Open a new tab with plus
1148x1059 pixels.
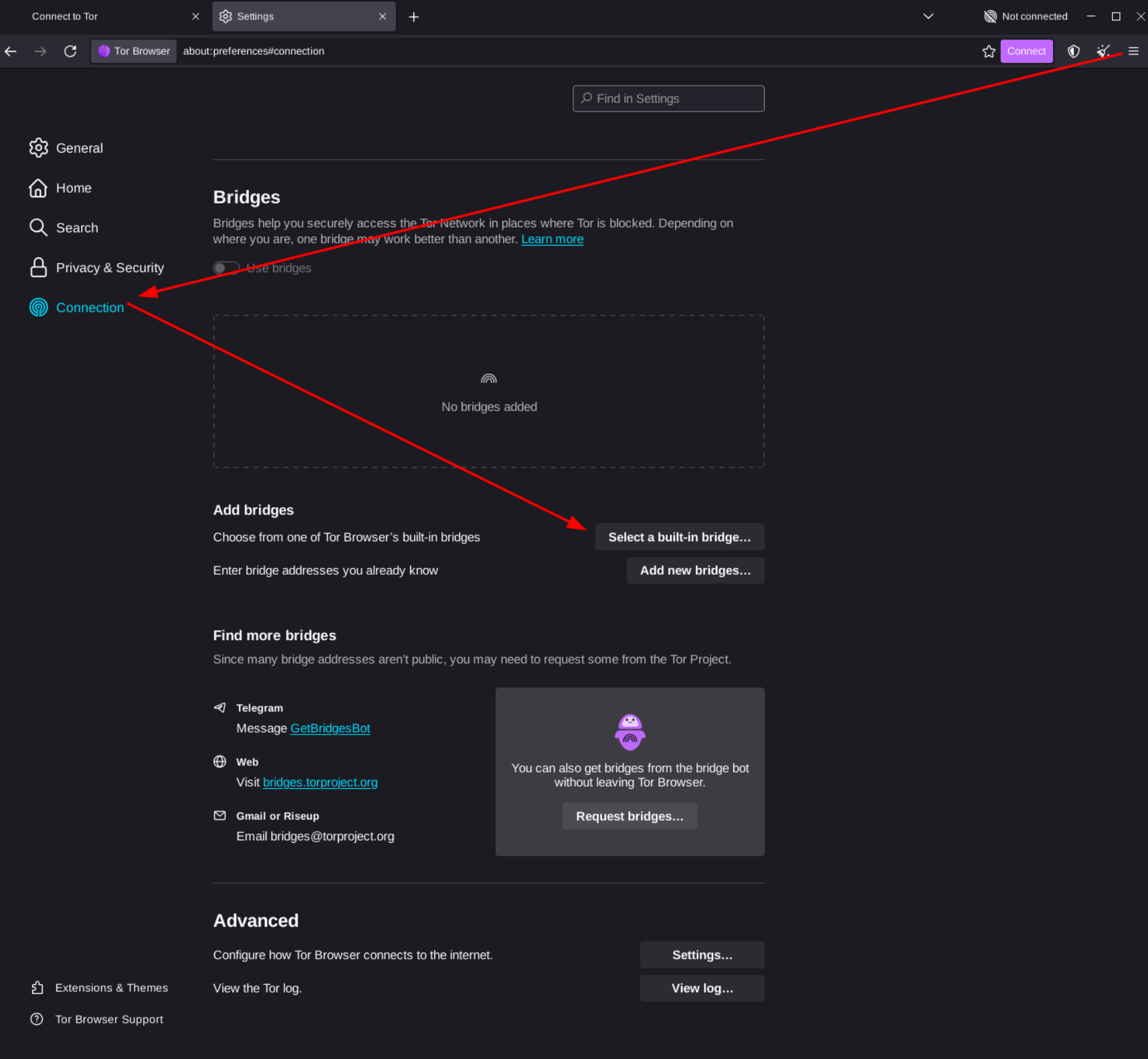click(x=413, y=17)
